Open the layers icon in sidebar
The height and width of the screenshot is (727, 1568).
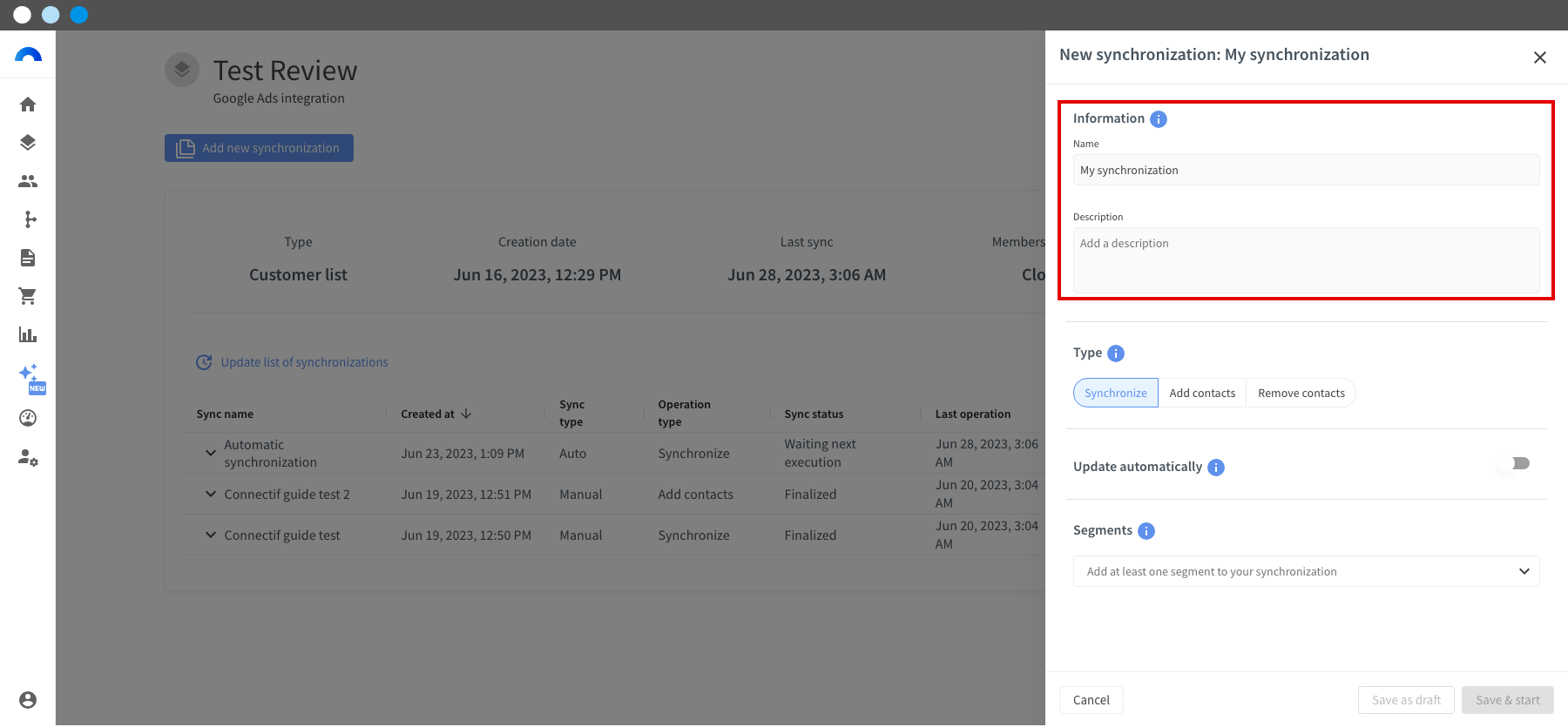pyautogui.click(x=28, y=143)
